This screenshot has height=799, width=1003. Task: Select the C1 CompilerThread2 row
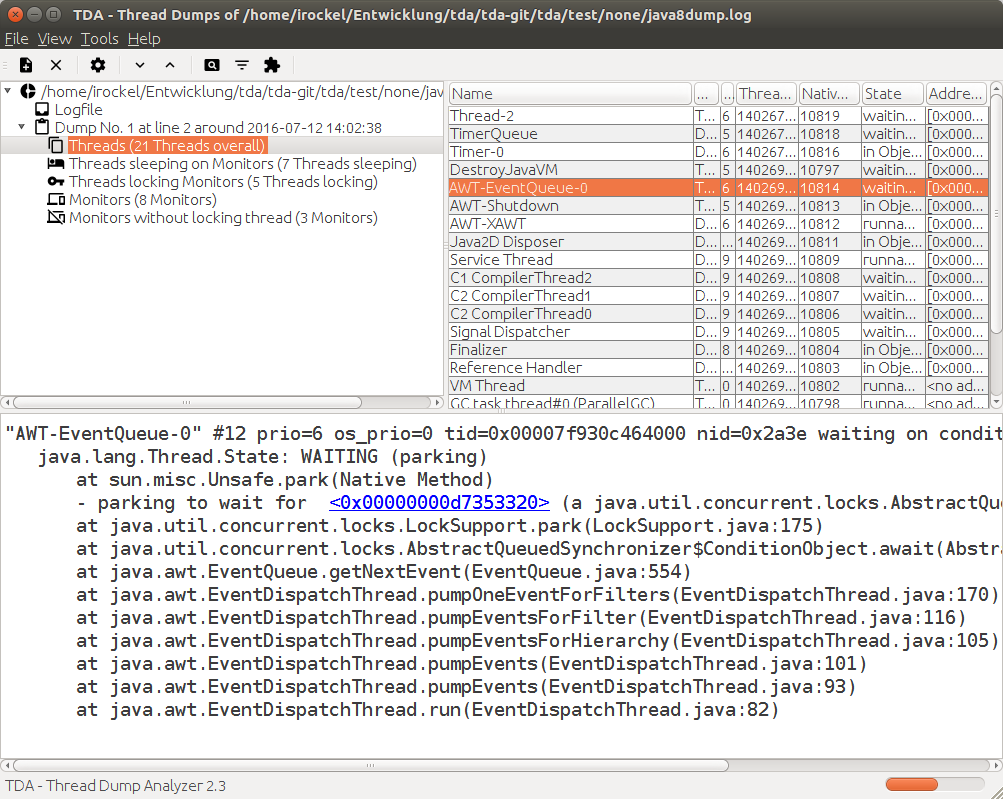coord(718,277)
